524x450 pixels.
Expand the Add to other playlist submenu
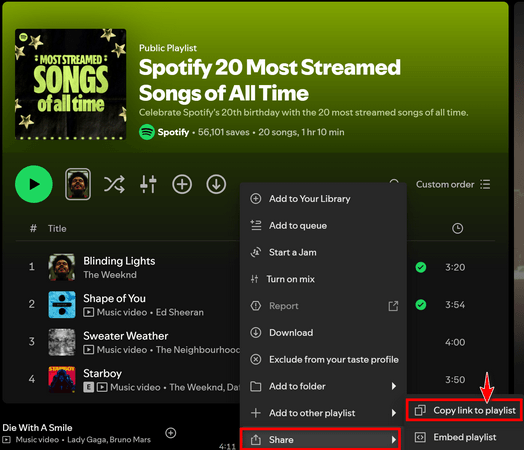(323, 413)
